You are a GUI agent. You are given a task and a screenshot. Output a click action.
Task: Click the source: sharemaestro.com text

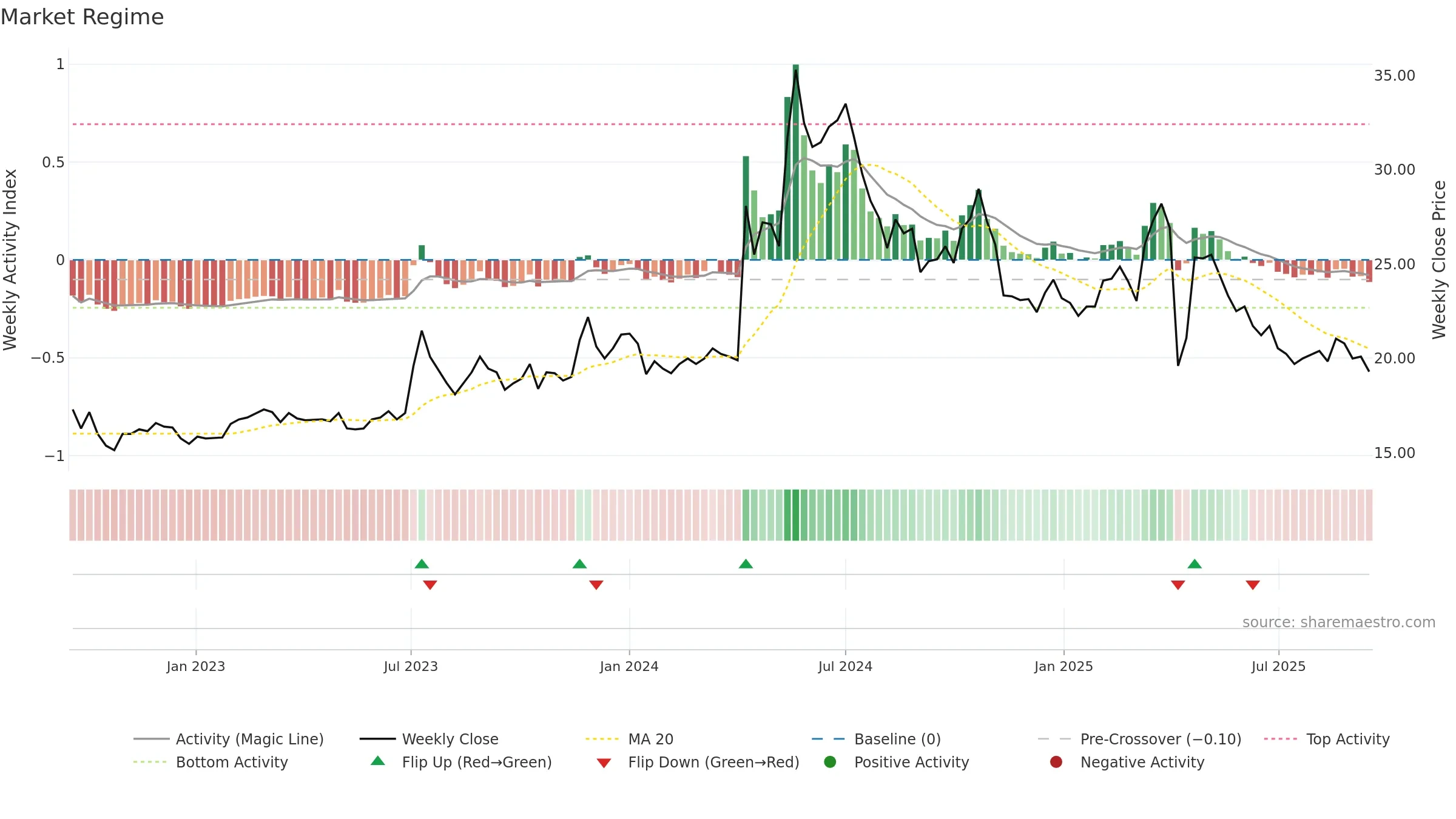pyautogui.click(x=1339, y=622)
